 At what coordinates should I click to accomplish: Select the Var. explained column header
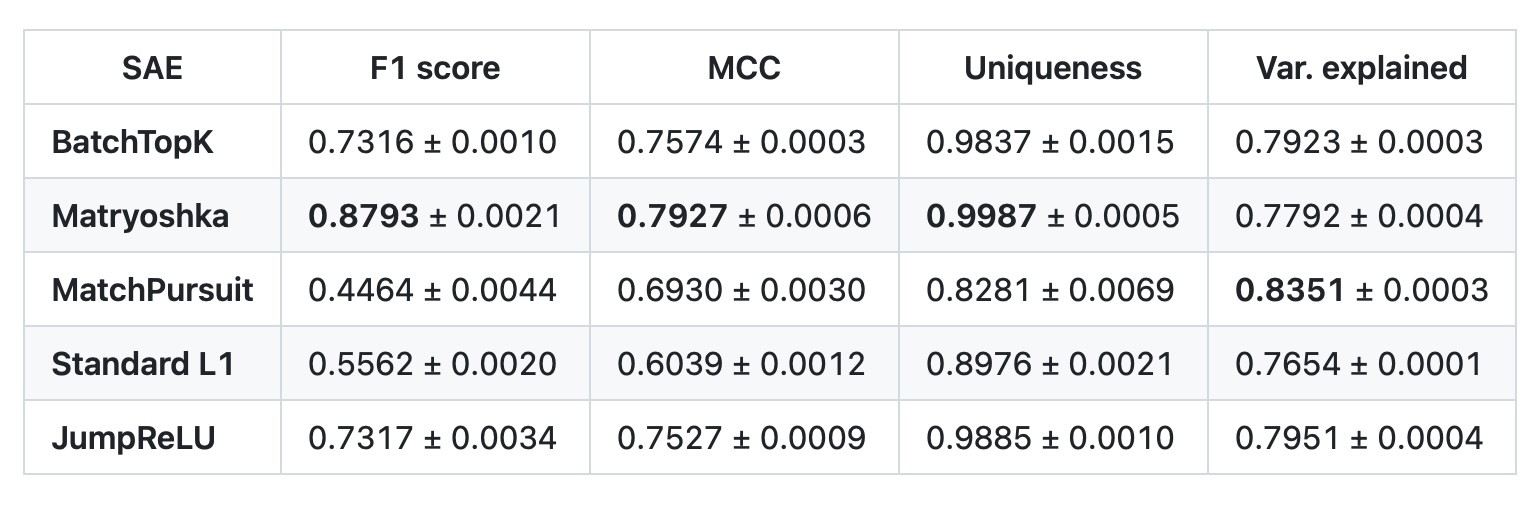tap(1361, 67)
